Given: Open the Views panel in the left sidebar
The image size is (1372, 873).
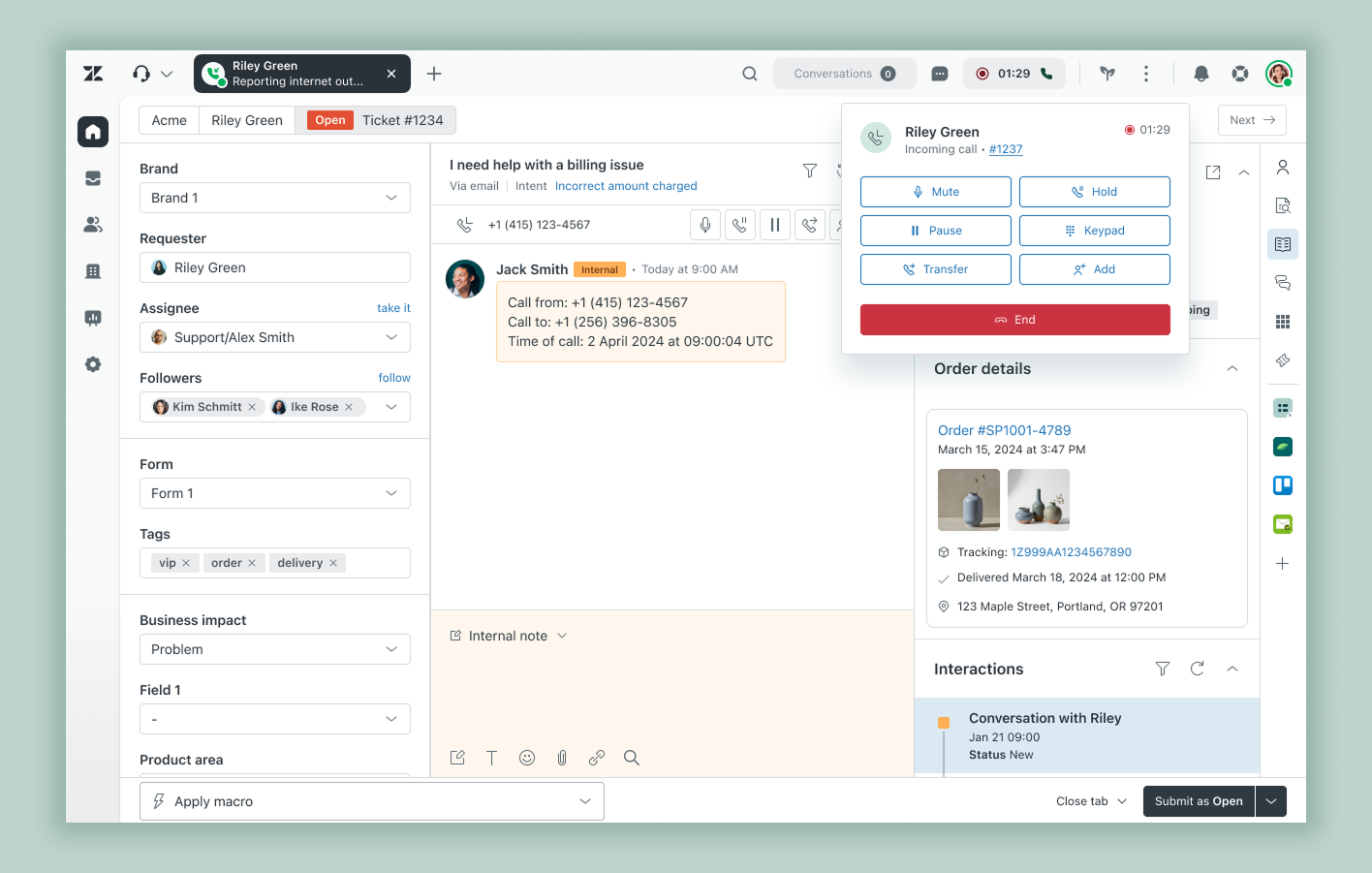Looking at the screenshot, I should click(x=92, y=178).
